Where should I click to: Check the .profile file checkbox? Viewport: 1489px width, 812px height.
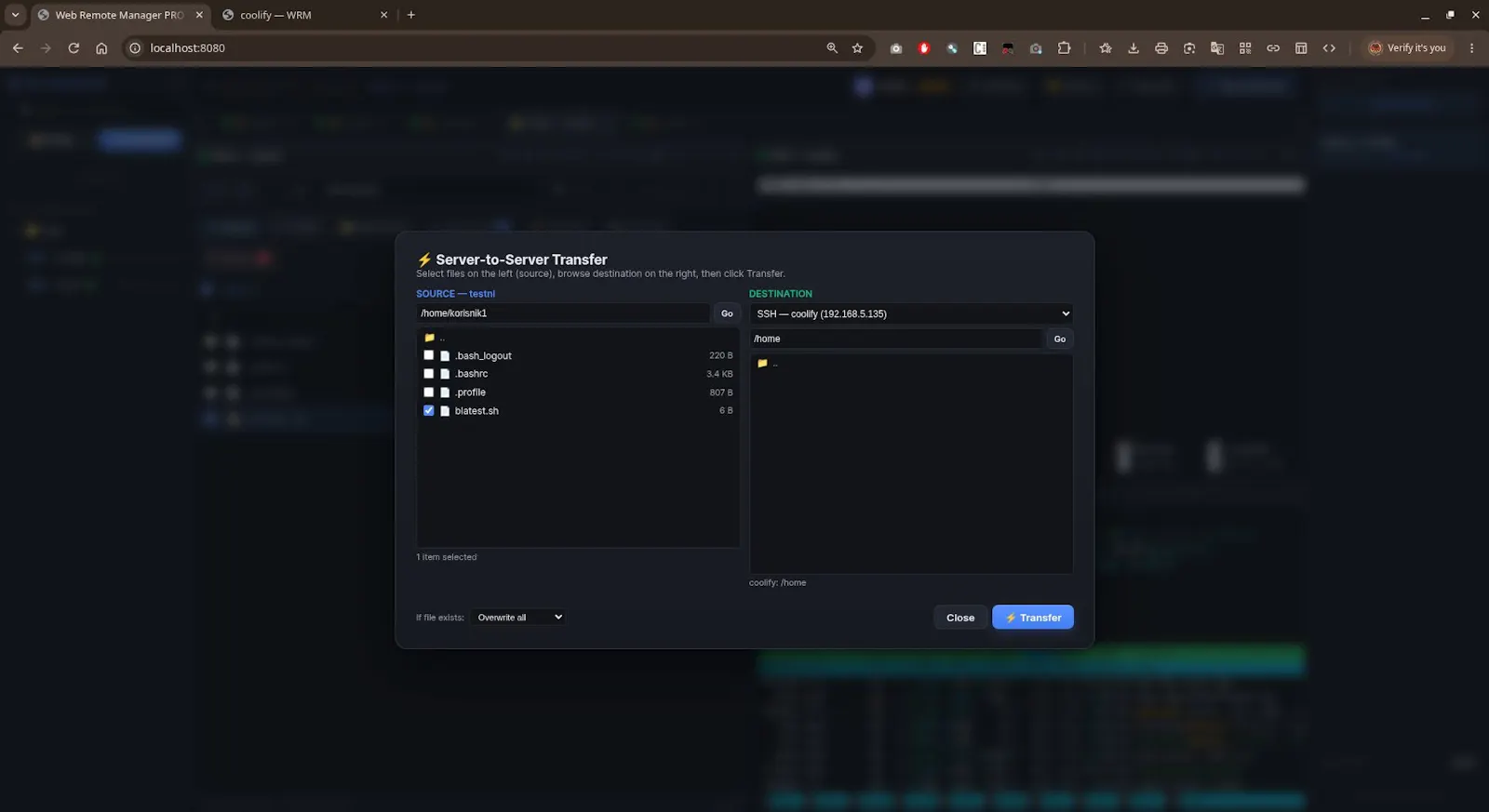[x=429, y=393]
